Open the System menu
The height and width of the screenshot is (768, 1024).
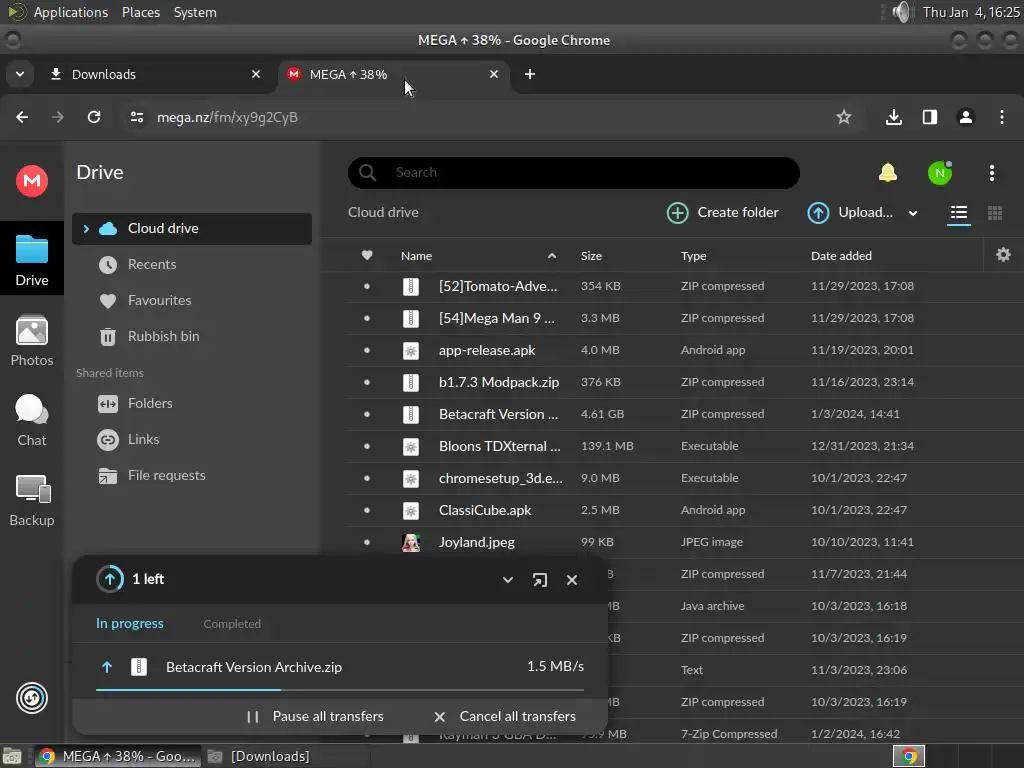pyautogui.click(x=195, y=12)
